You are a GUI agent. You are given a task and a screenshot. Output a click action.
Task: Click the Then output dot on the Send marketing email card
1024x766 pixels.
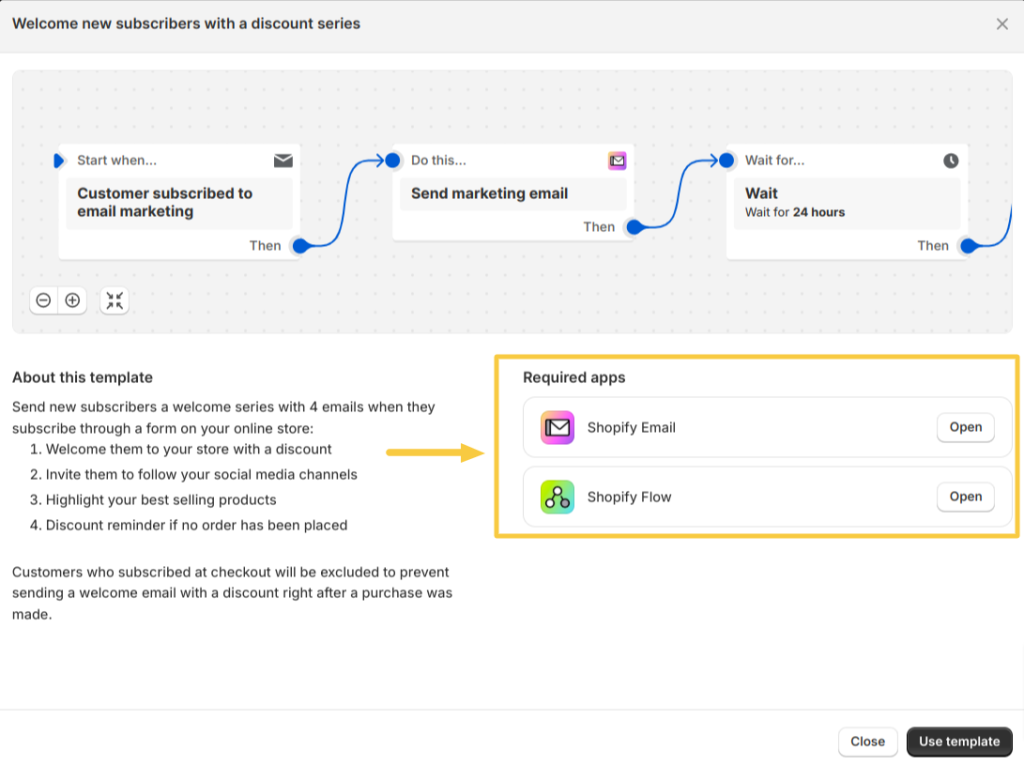[634, 227]
